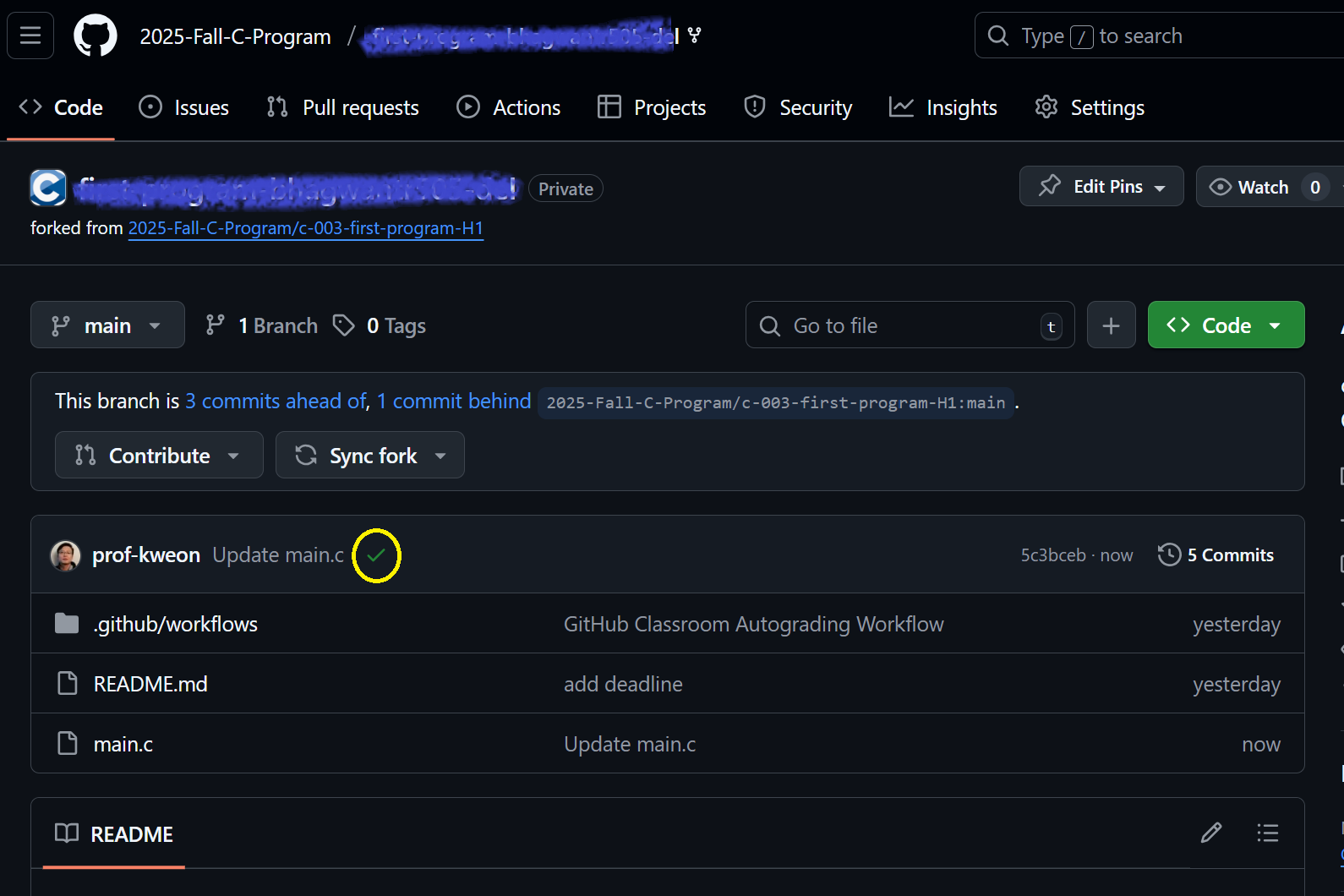Edit the README with pencil icon
This screenshot has height=896, width=1344.
[x=1210, y=833]
